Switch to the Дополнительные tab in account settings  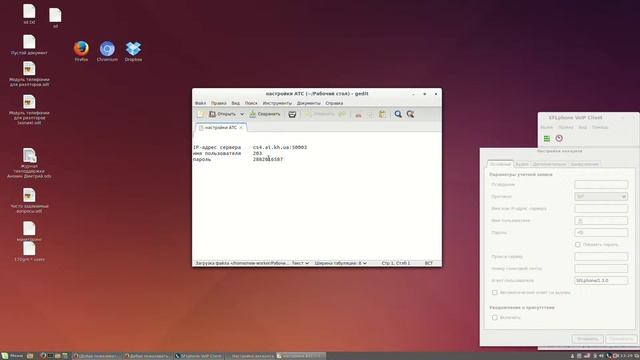coord(549,164)
